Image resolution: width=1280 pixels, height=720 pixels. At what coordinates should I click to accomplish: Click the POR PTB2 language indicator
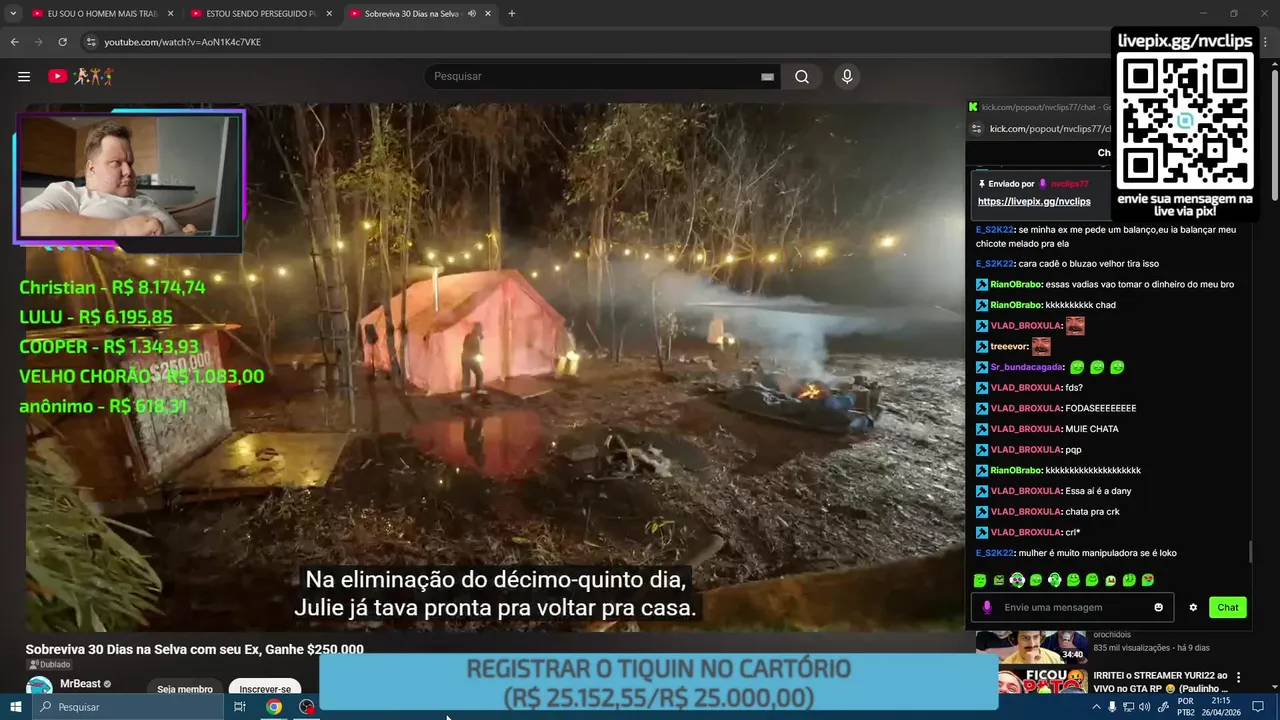(x=1185, y=707)
